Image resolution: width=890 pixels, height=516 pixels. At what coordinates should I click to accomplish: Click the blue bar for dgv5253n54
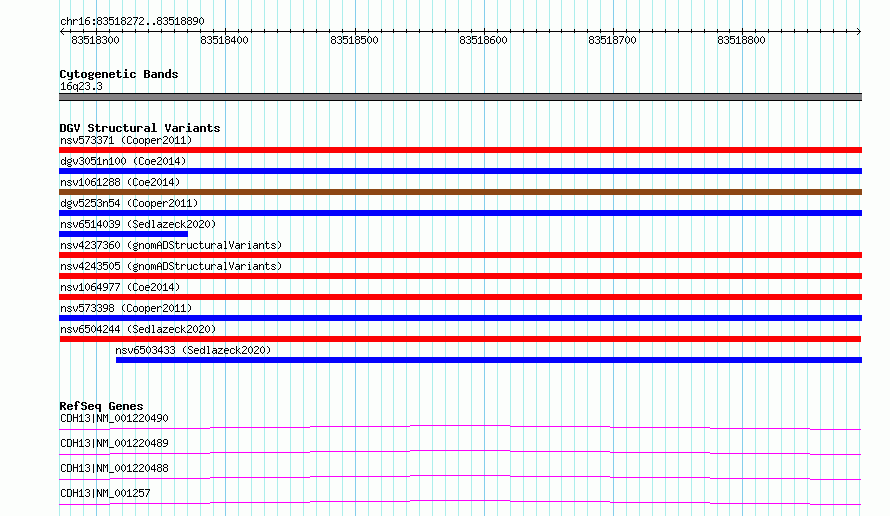[460, 213]
